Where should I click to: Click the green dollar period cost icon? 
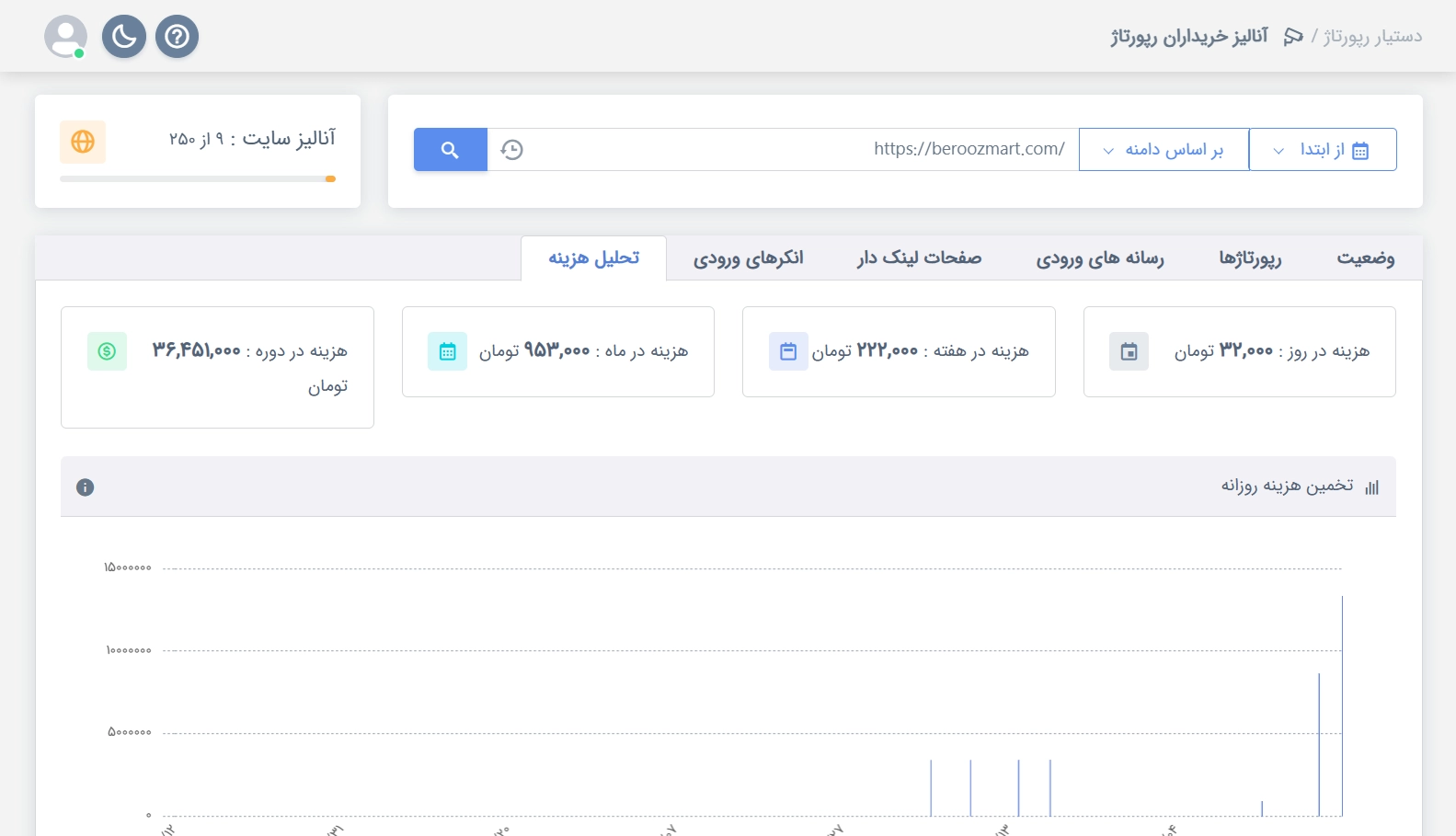(107, 351)
